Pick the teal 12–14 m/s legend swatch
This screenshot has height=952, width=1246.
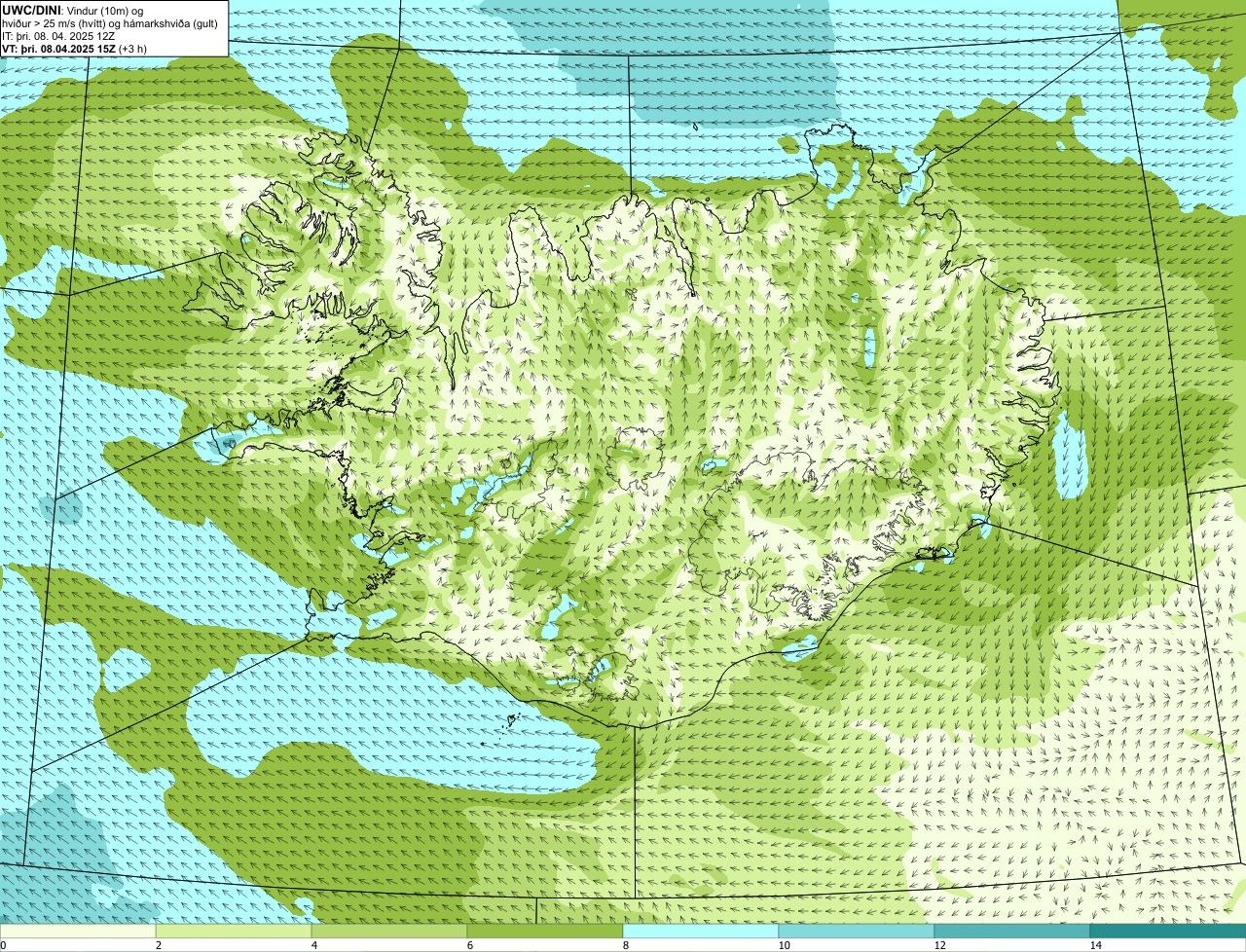coord(1012,931)
